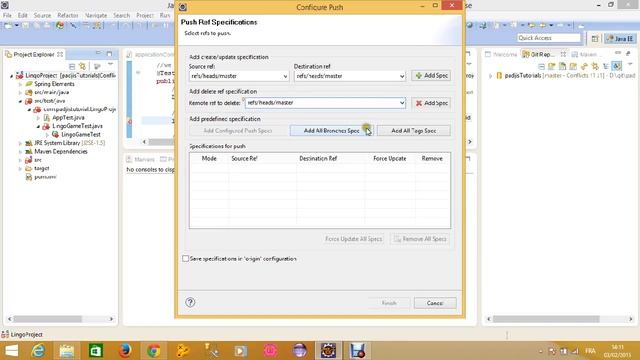Open the Refactor menu
The height and width of the screenshot is (360, 640).
68,16
